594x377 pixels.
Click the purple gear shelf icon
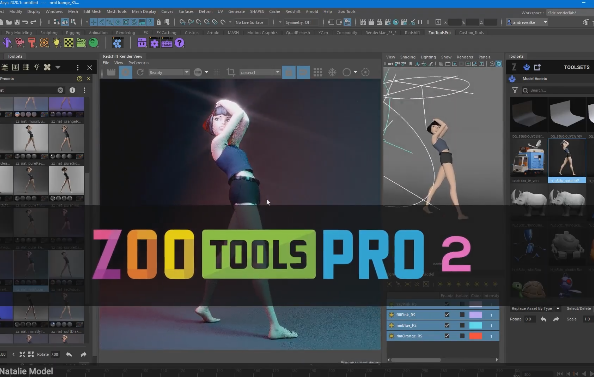(x=154, y=43)
